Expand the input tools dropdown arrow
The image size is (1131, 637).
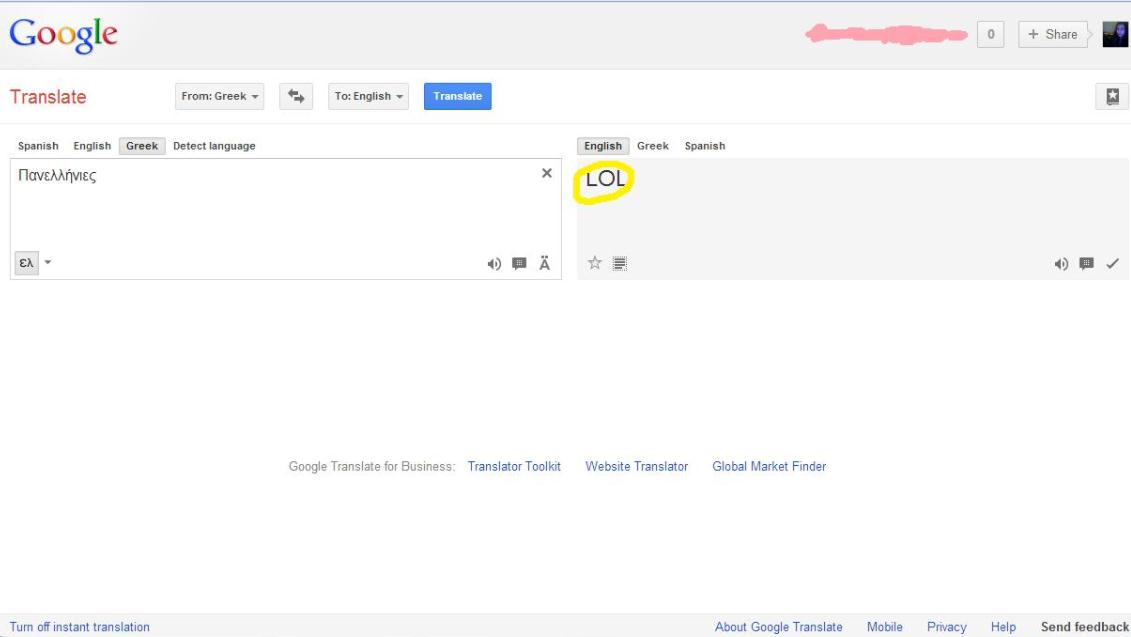tap(48, 262)
